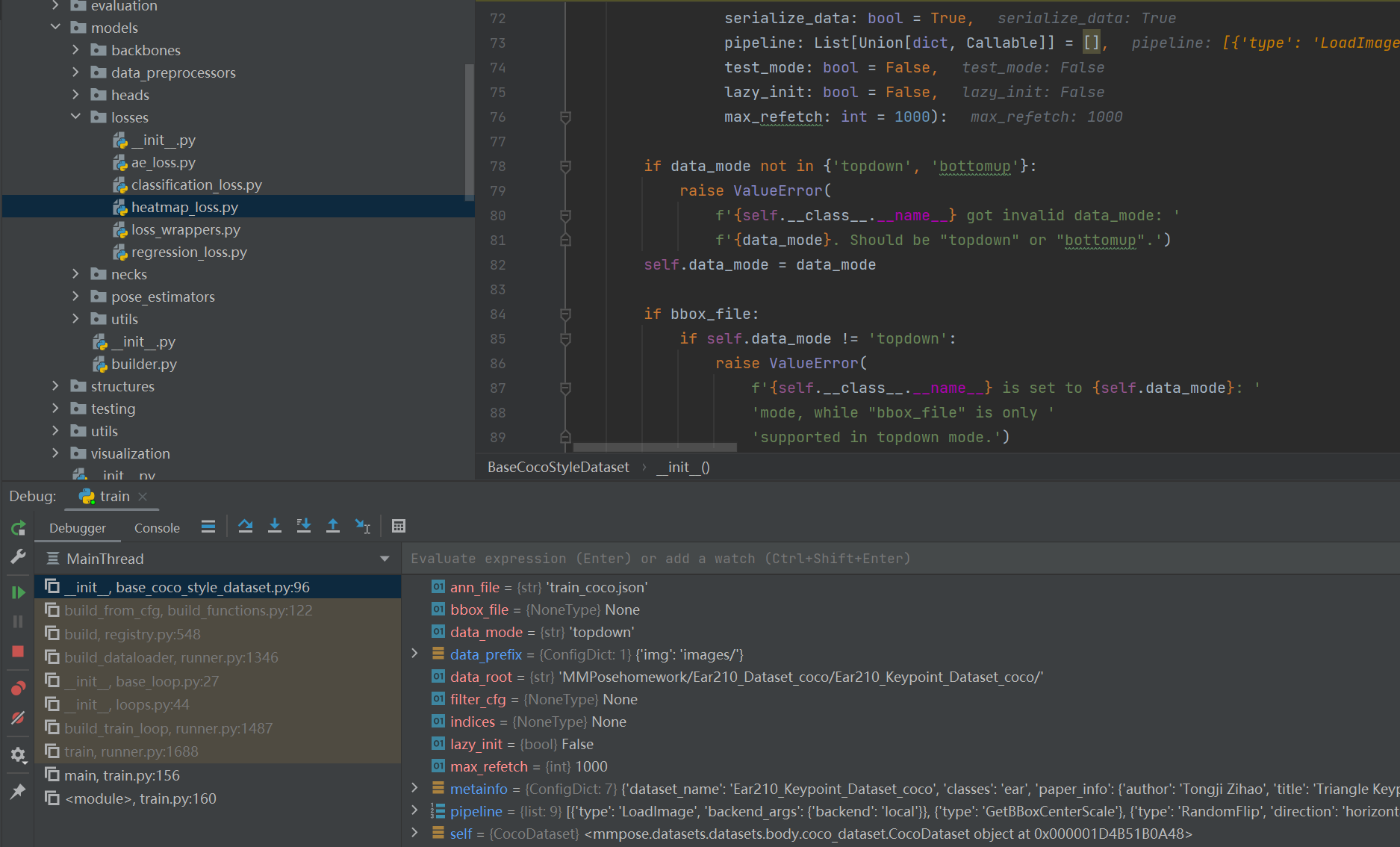Click Resume Program button
Screen dimensions: 1400x847
coord(19,592)
